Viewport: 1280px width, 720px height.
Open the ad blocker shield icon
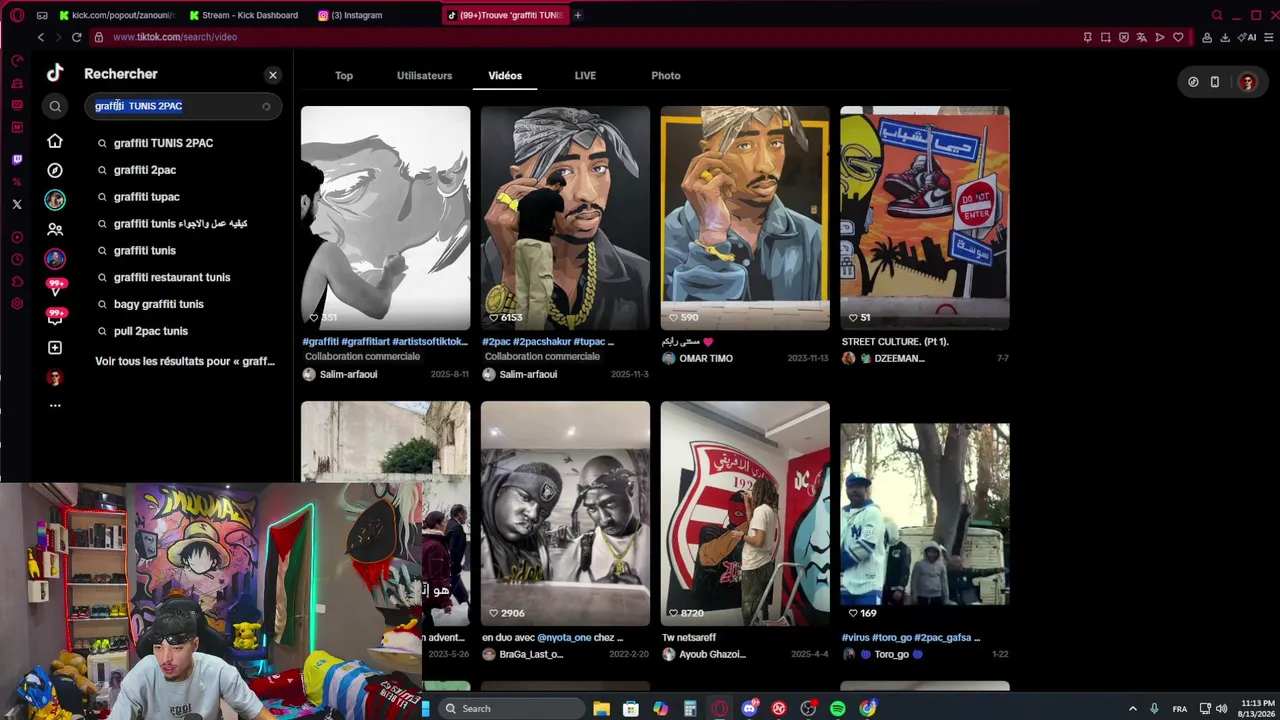pos(1124,37)
